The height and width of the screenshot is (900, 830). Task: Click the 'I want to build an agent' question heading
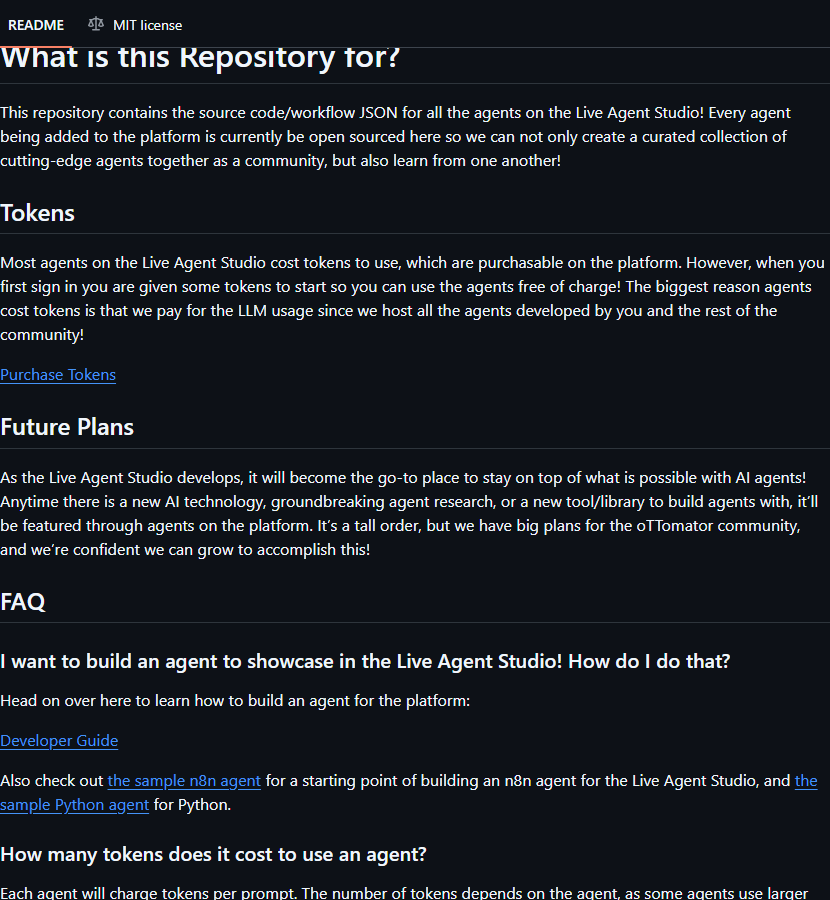[x=365, y=662]
